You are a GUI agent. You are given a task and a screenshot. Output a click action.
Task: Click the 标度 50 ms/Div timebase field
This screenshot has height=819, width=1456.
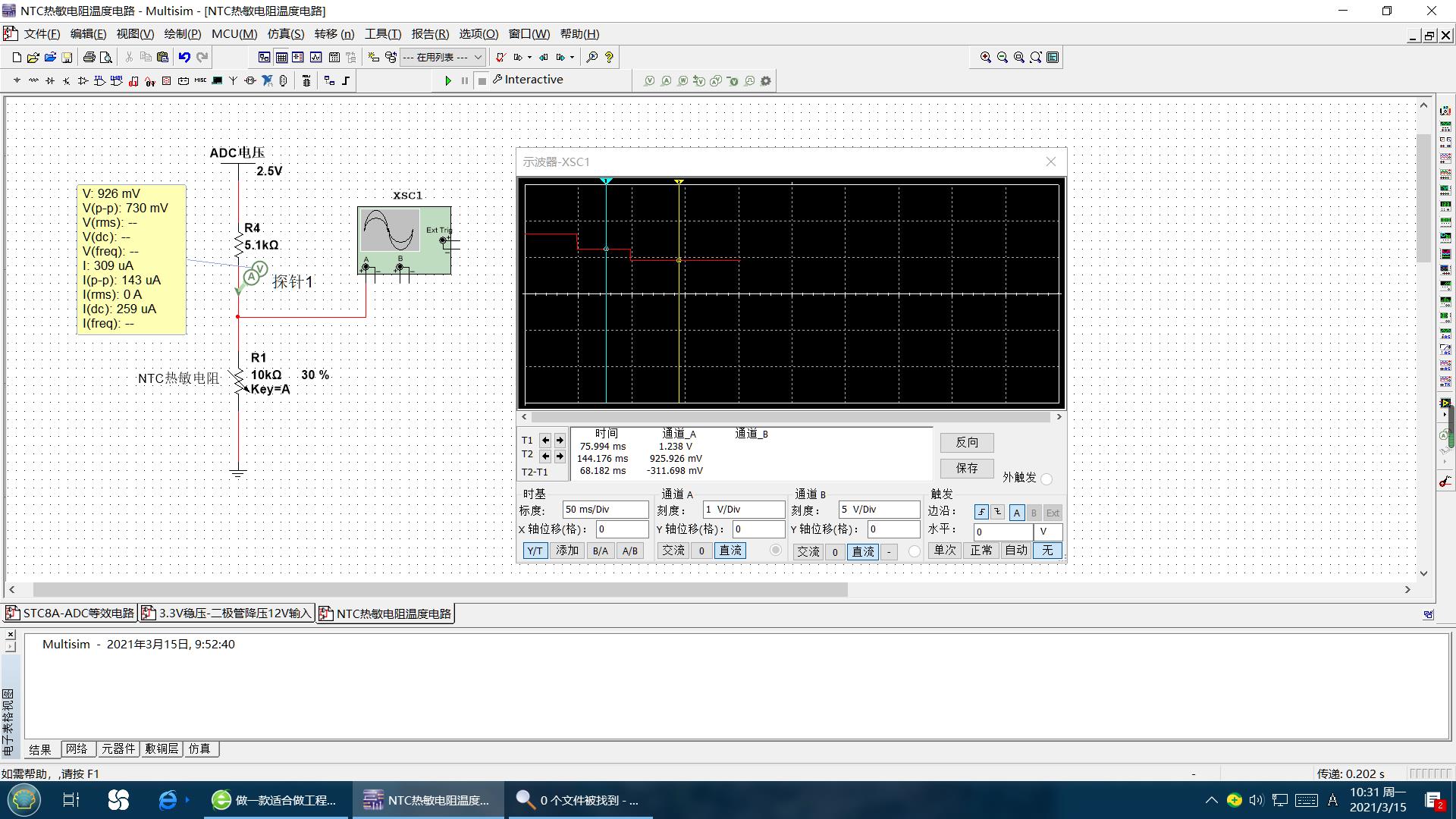605,510
